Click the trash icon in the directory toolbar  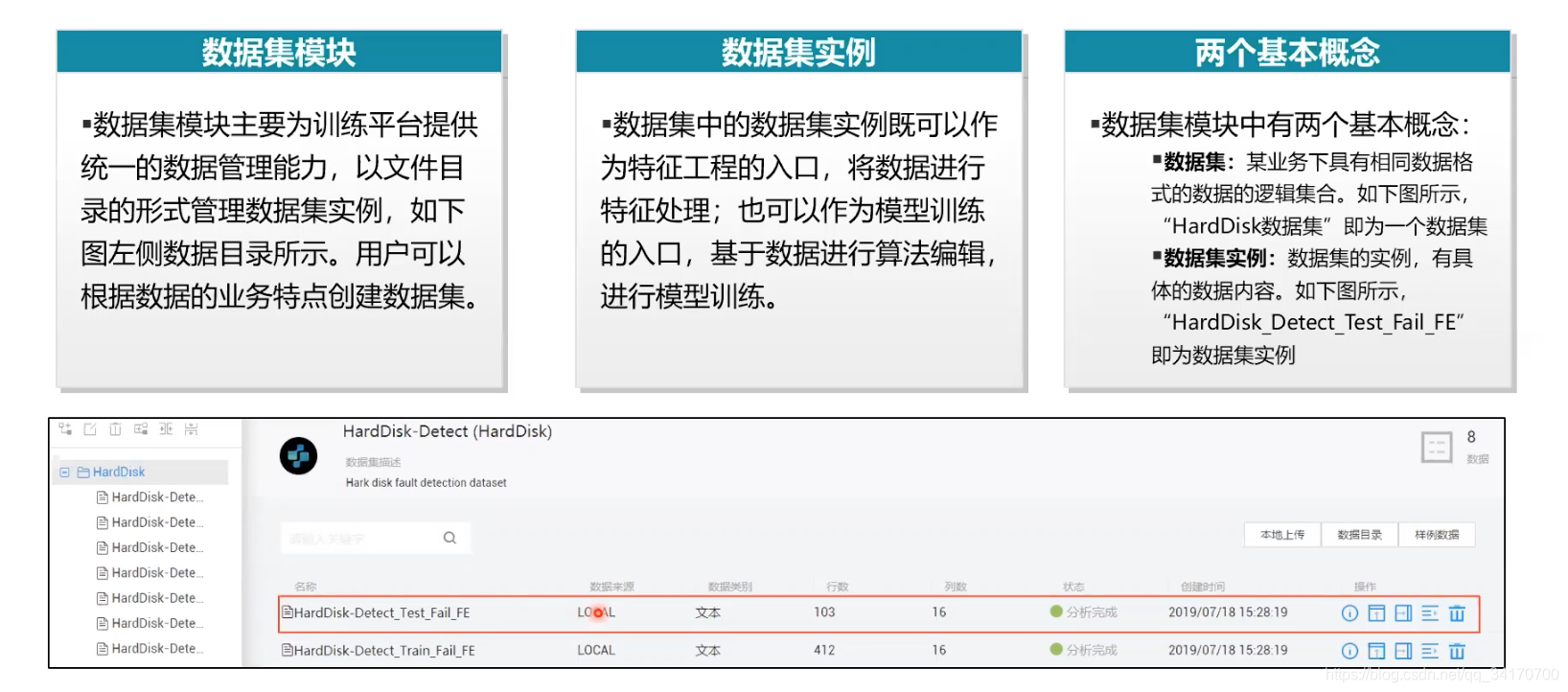tap(115, 429)
